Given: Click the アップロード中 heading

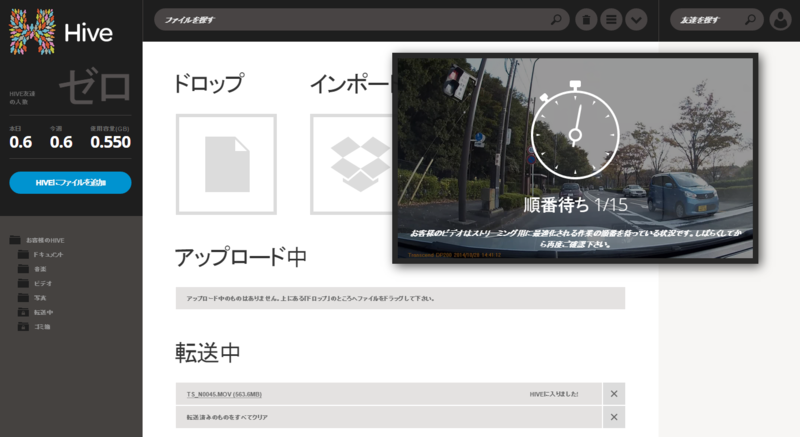Looking at the screenshot, I should (240, 256).
